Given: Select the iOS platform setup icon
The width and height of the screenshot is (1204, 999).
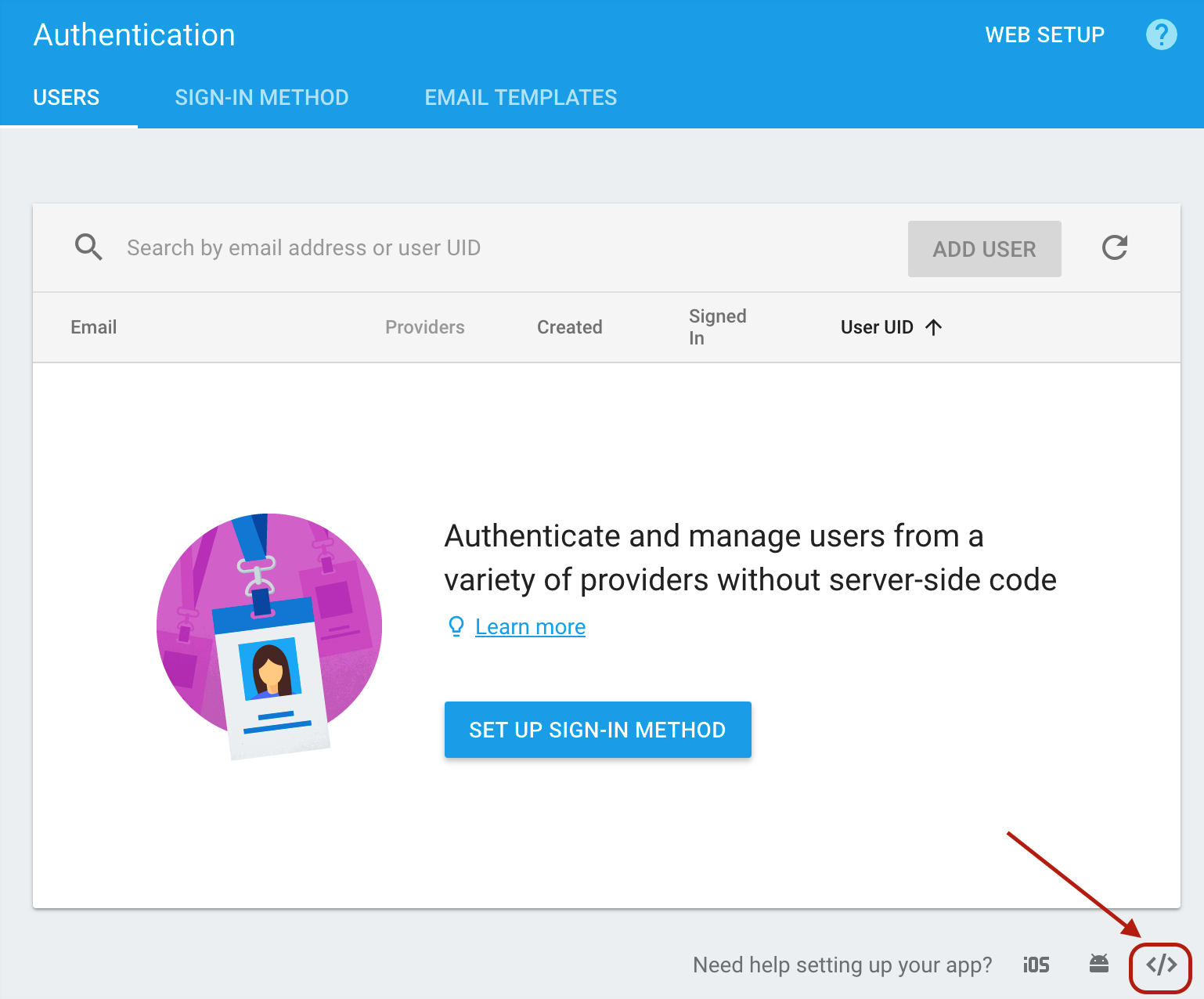Looking at the screenshot, I should [1035, 965].
